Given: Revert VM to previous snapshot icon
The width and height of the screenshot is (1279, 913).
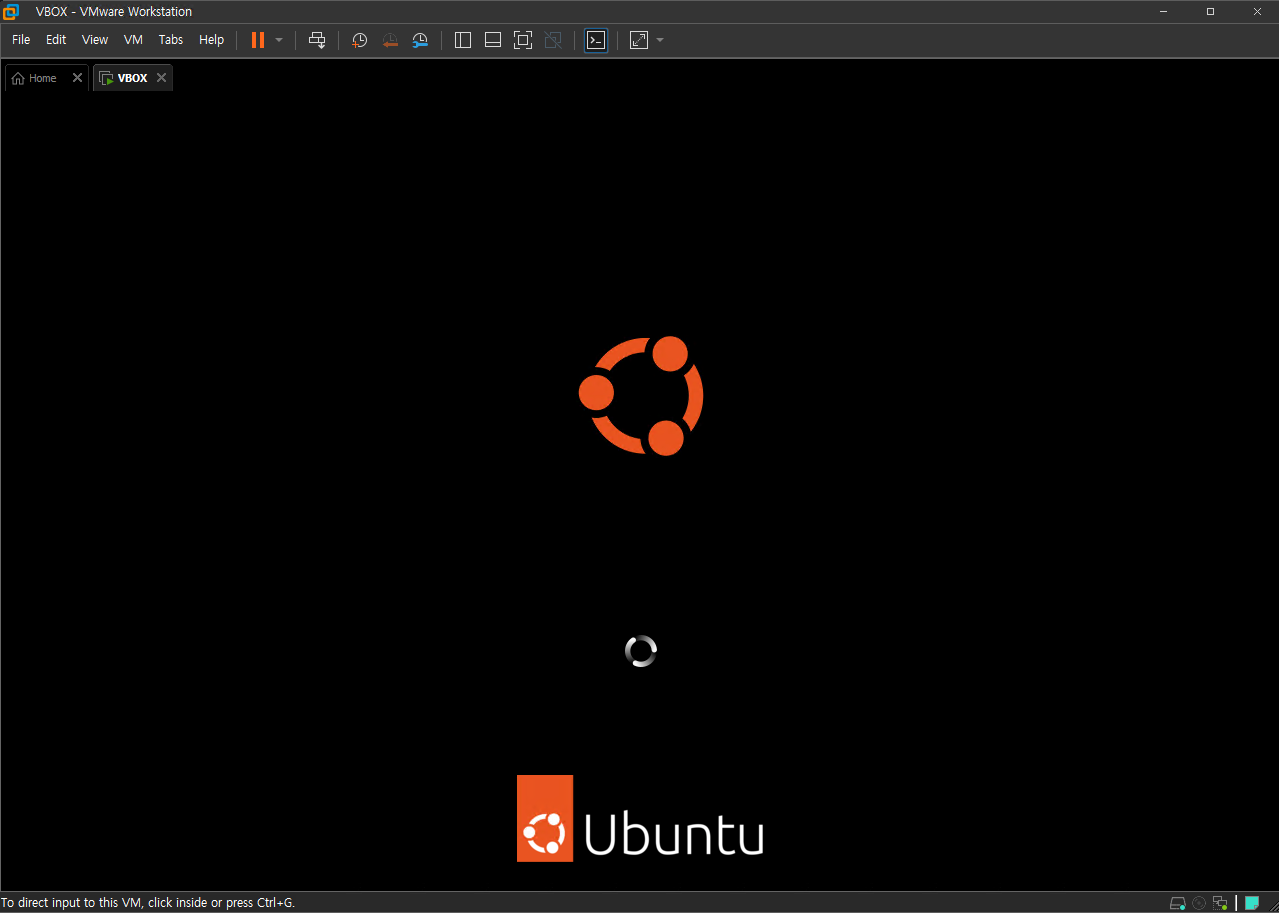Looking at the screenshot, I should coord(390,40).
